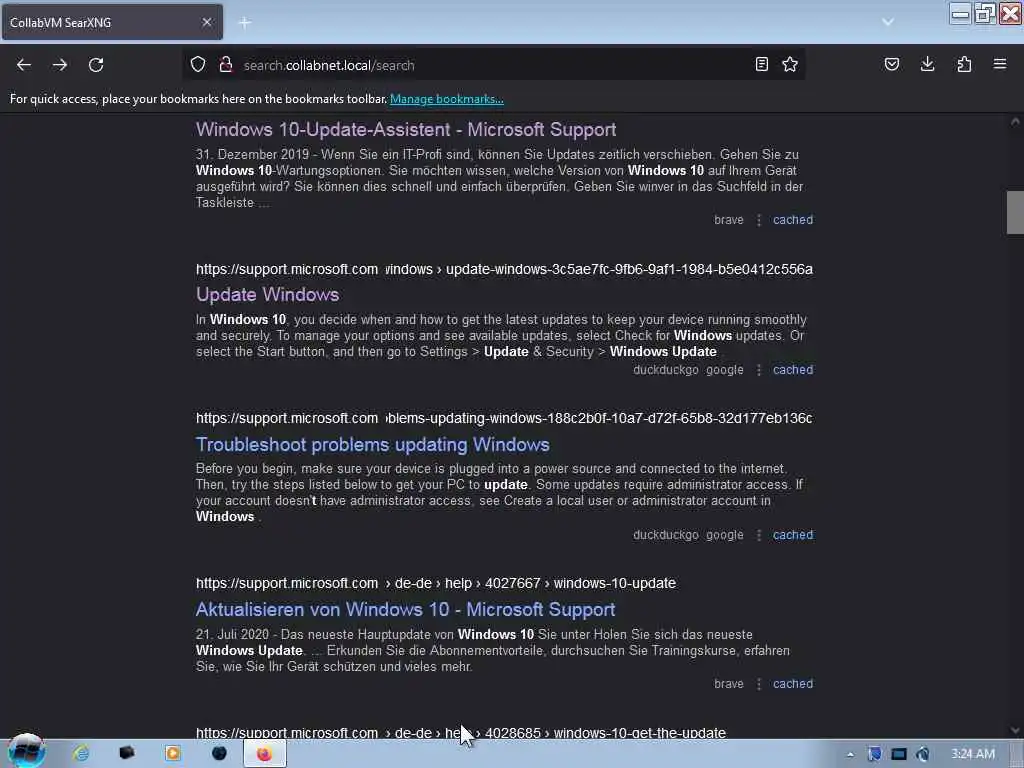Expand options dots for Aktualisieren result
The width and height of the screenshot is (1024, 768).
coord(758,684)
